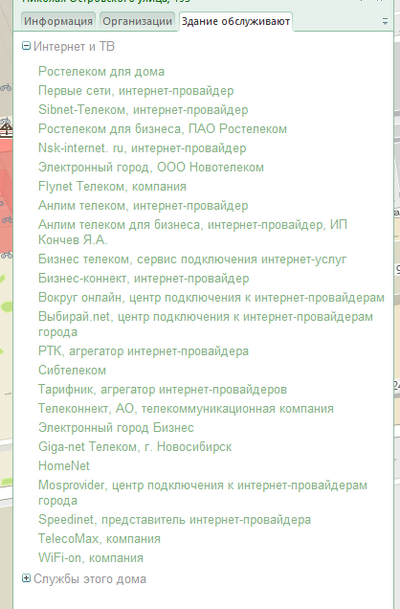Open Speedinet provider representative link
This screenshot has height=609, width=400.
click(x=174, y=520)
